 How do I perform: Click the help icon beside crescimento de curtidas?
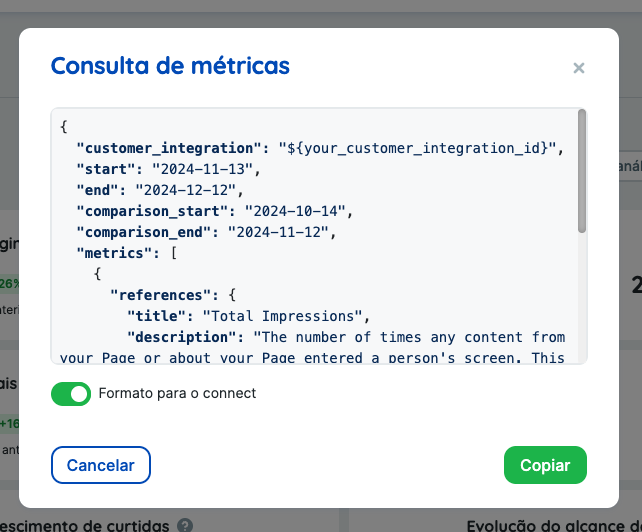185,525
